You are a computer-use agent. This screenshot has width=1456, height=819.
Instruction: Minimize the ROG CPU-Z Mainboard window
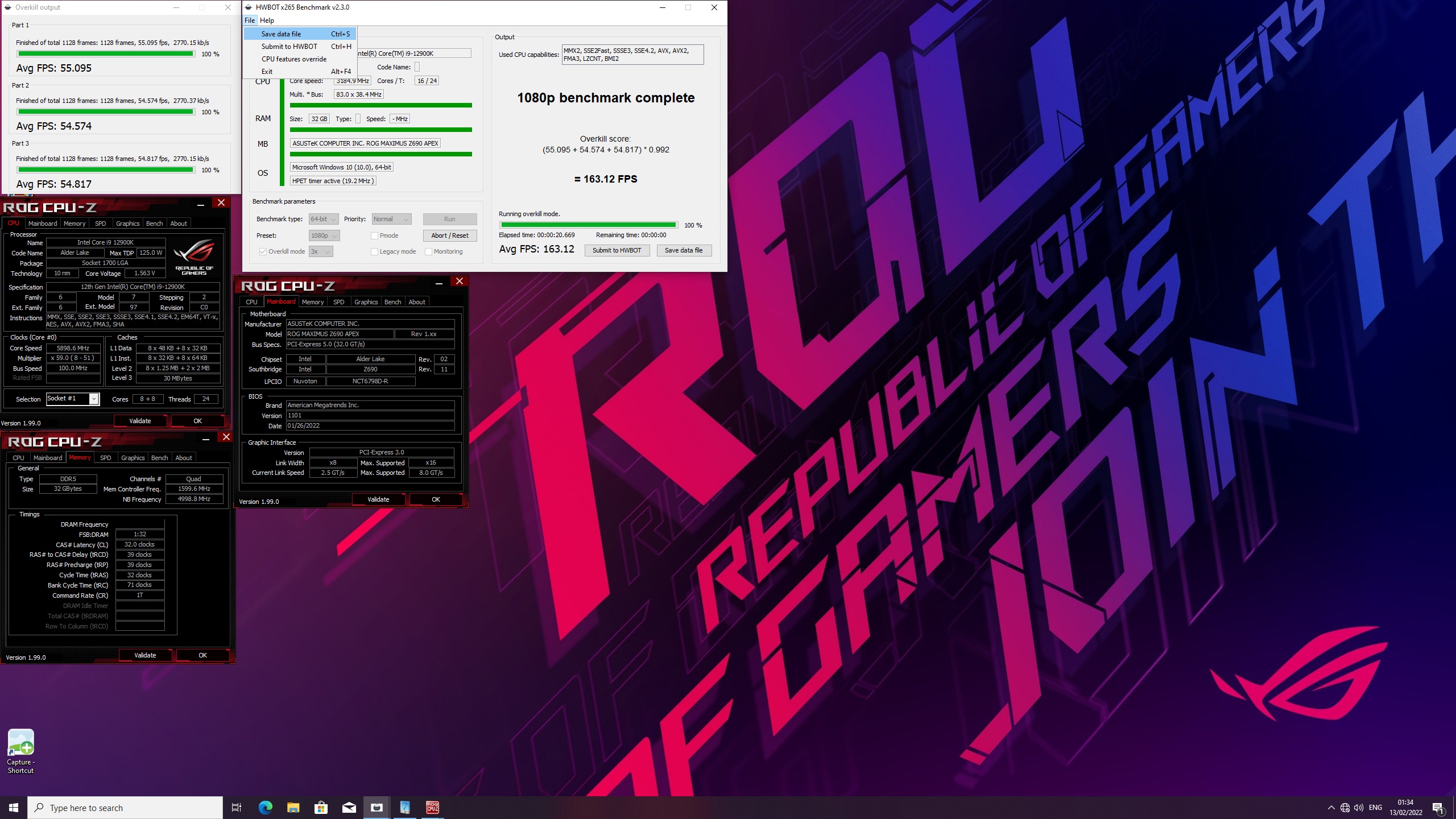439,283
